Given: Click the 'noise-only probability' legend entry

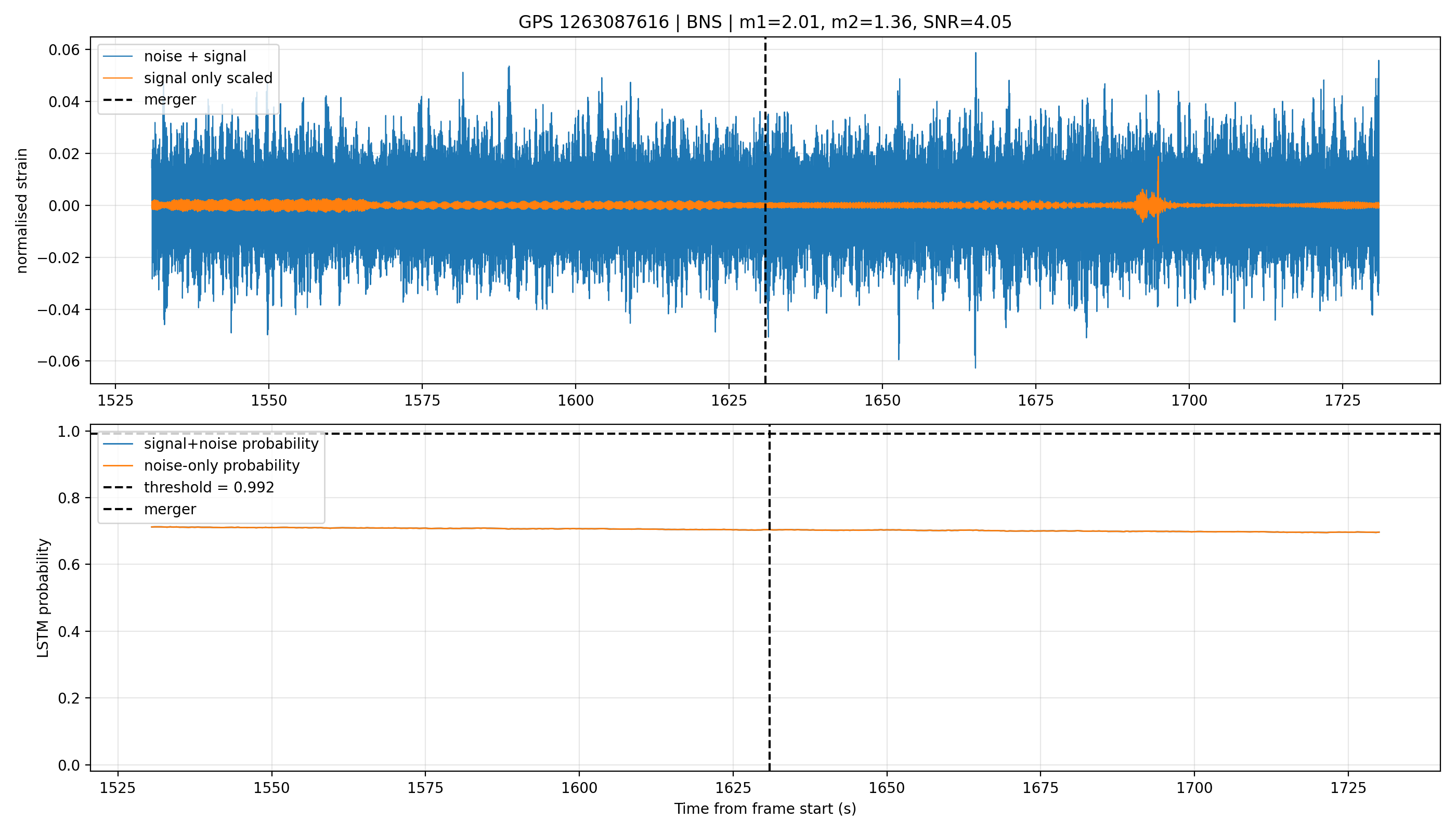Looking at the screenshot, I should click(201, 466).
